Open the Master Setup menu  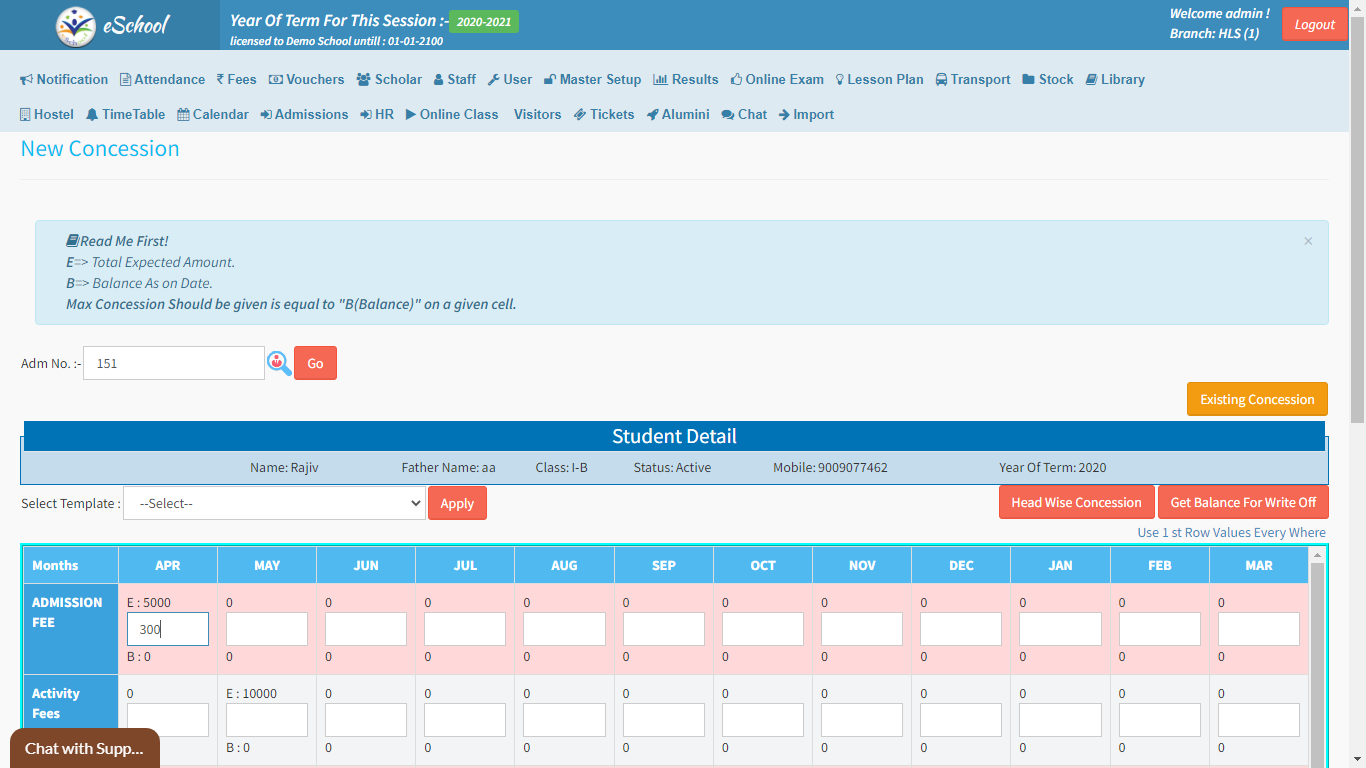pos(592,80)
